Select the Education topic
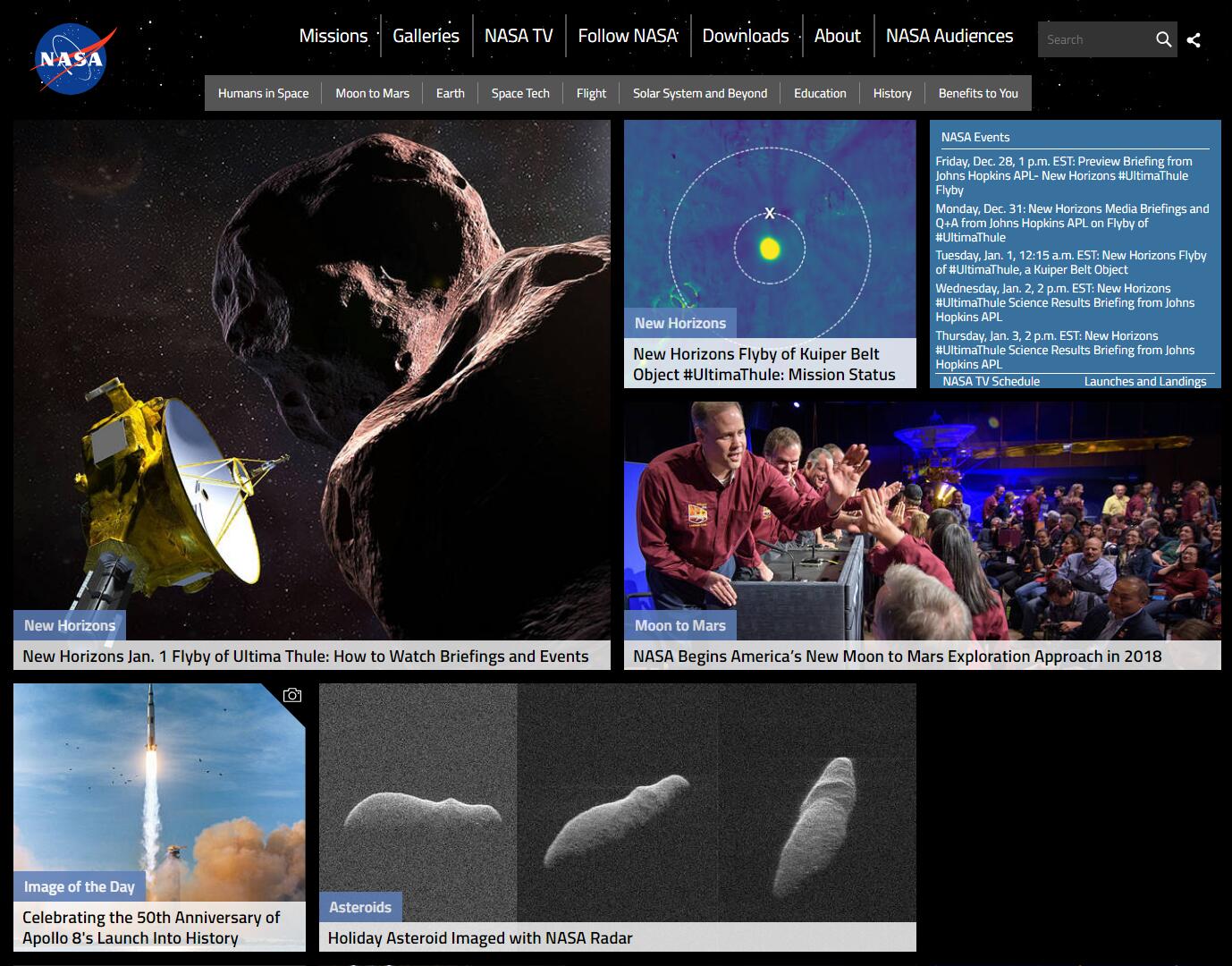 820,93
